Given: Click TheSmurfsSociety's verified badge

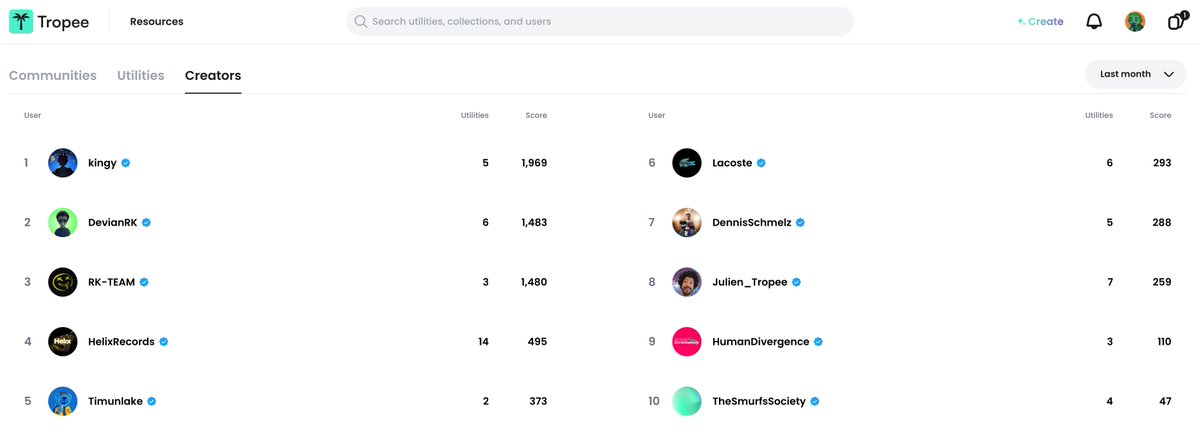Looking at the screenshot, I should pyautogui.click(x=814, y=401).
